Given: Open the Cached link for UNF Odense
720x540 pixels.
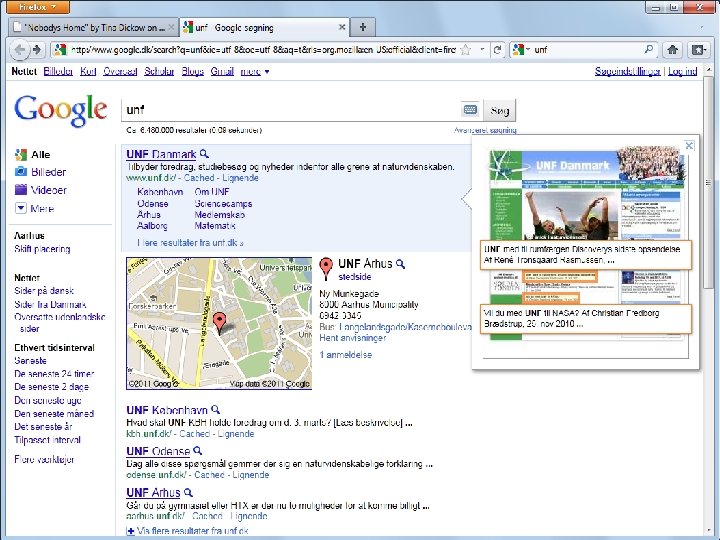Looking at the screenshot, I should point(209,475).
